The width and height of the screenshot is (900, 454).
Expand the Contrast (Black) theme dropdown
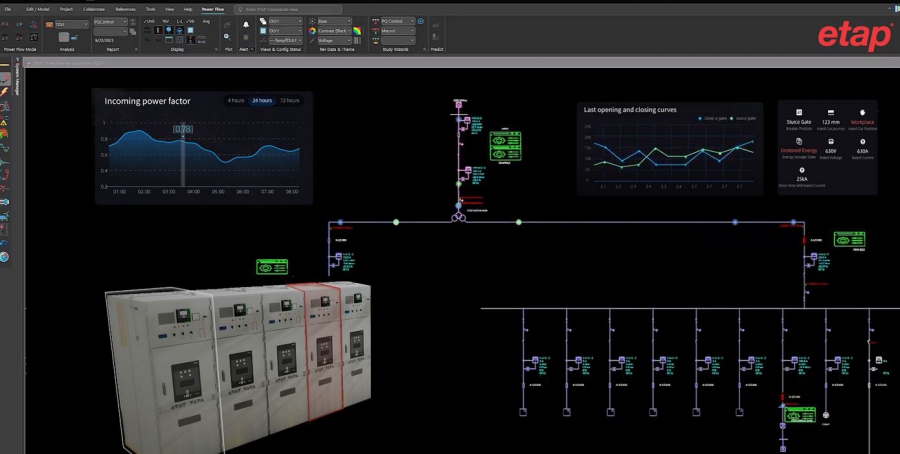(x=335, y=31)
